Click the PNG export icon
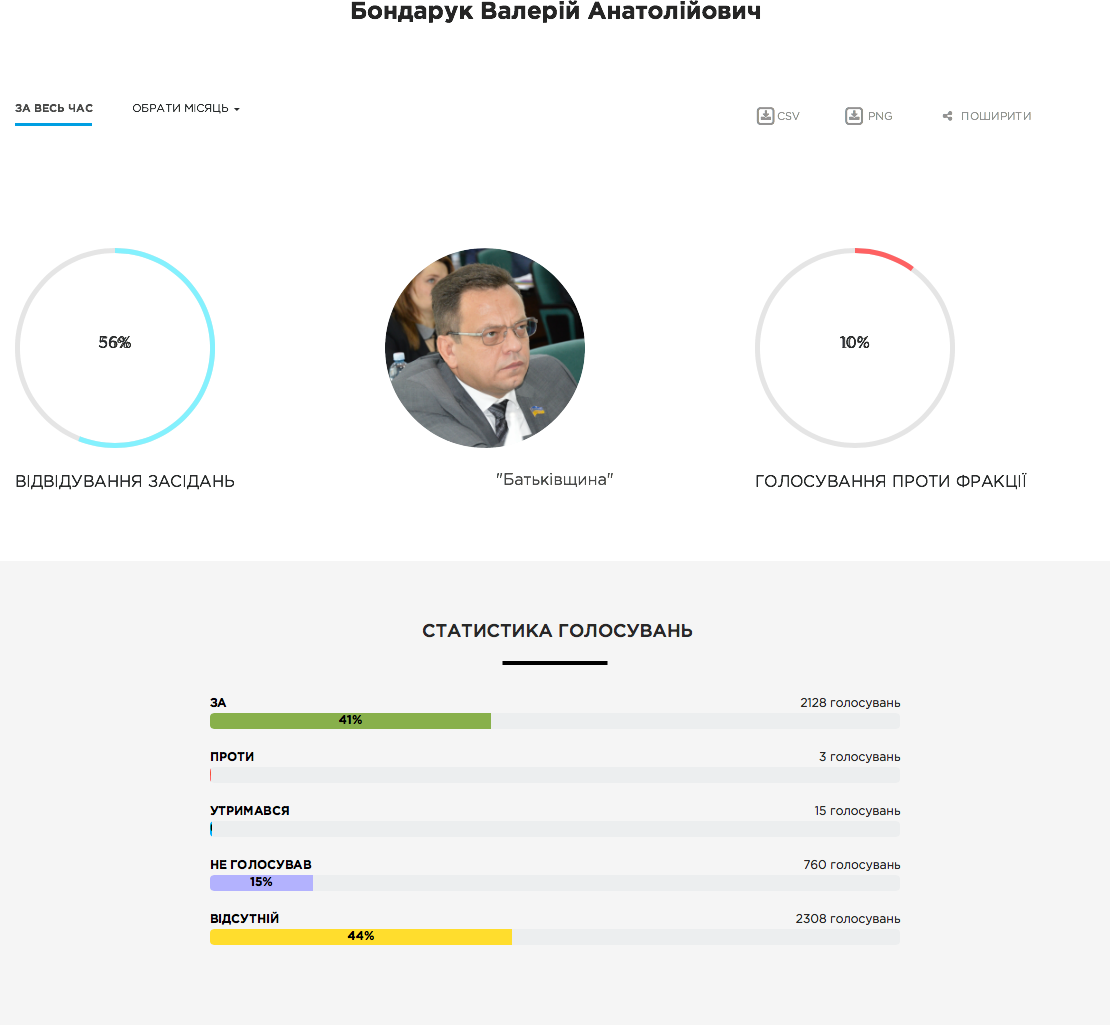The height and width of the screenshot is (1025, 1110). click(x=854, y=116)
